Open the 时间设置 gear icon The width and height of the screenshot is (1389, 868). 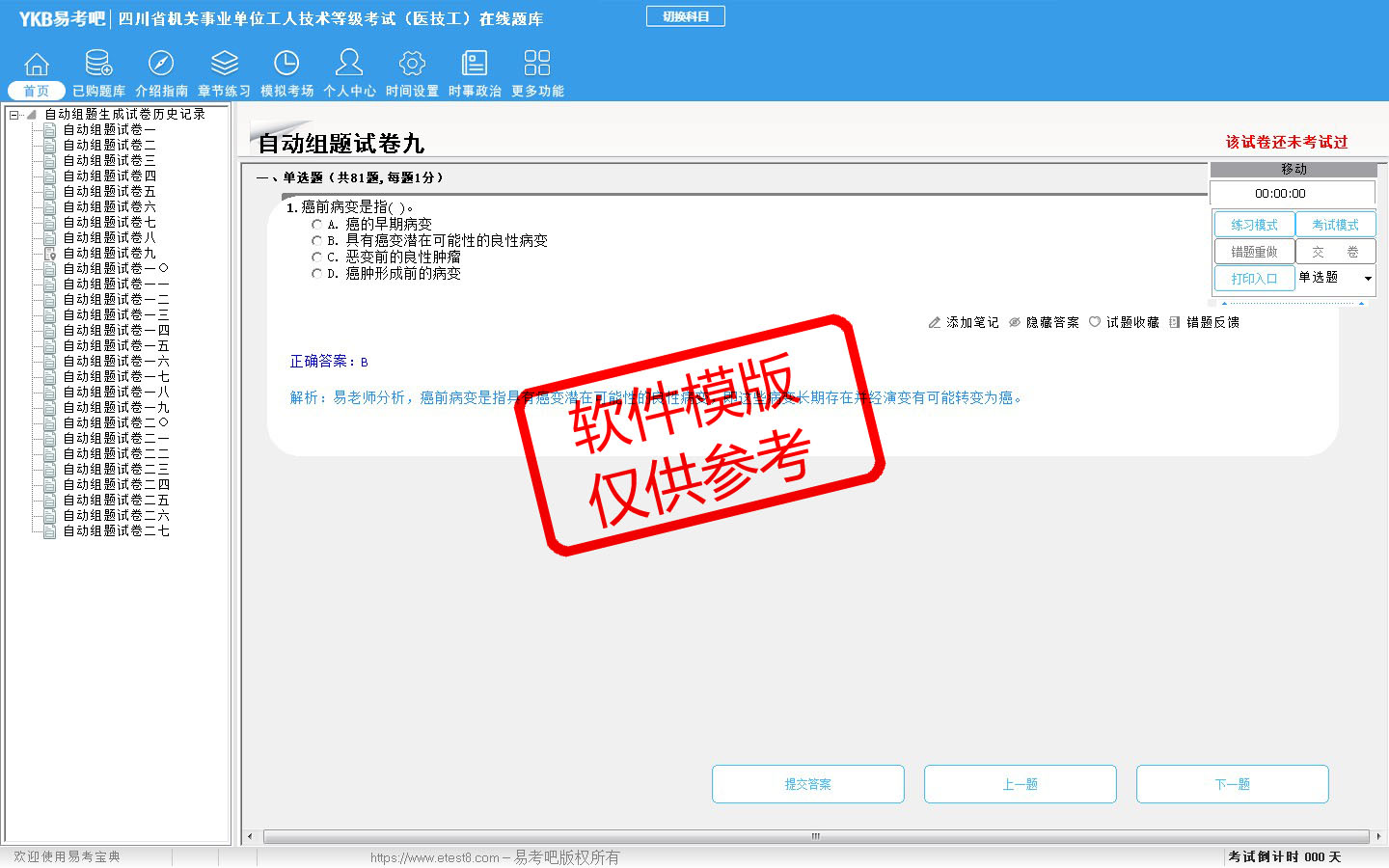click(x=412, y=64)
